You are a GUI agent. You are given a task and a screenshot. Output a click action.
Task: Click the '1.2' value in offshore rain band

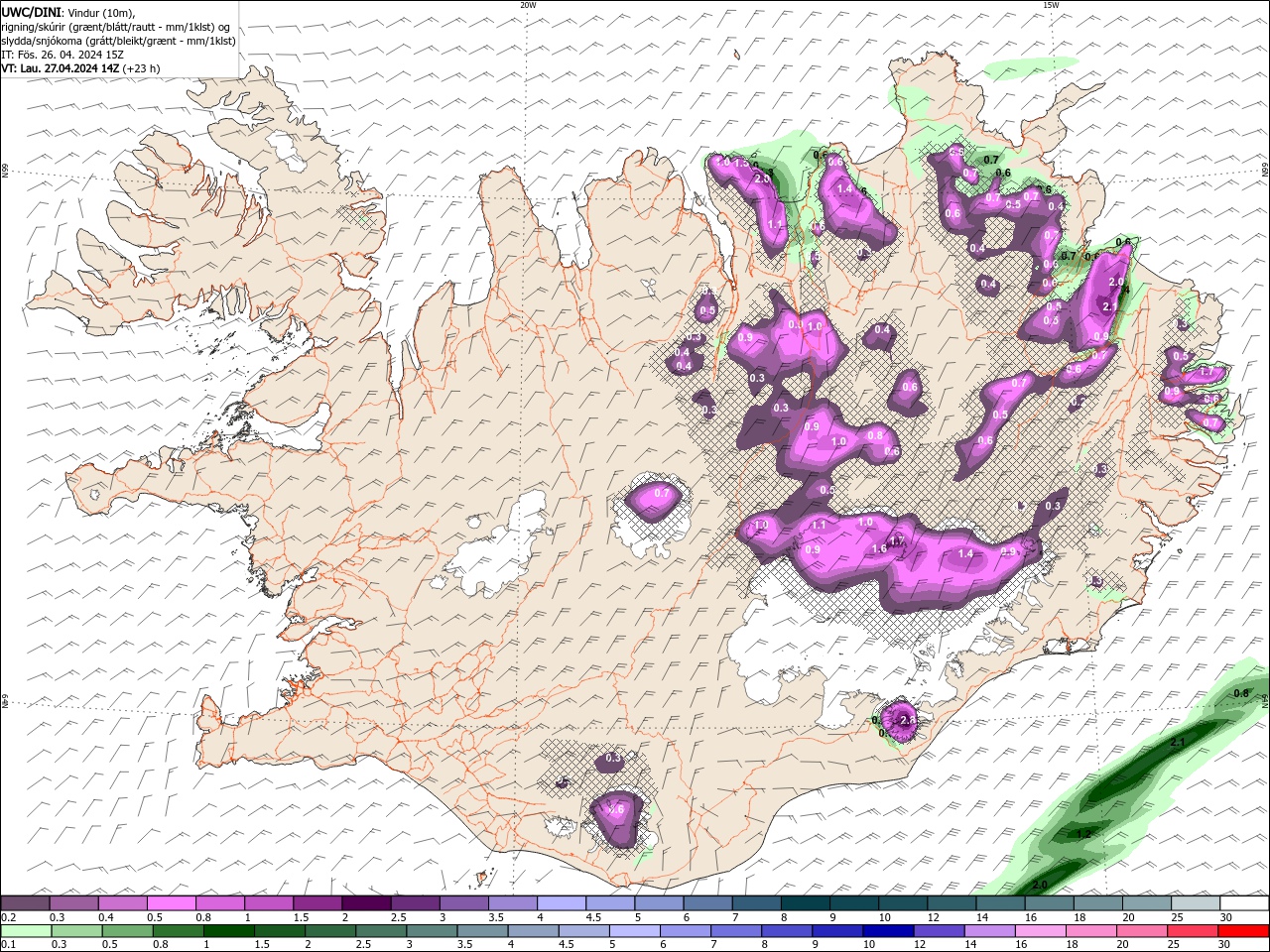[x=1083, y=834]
